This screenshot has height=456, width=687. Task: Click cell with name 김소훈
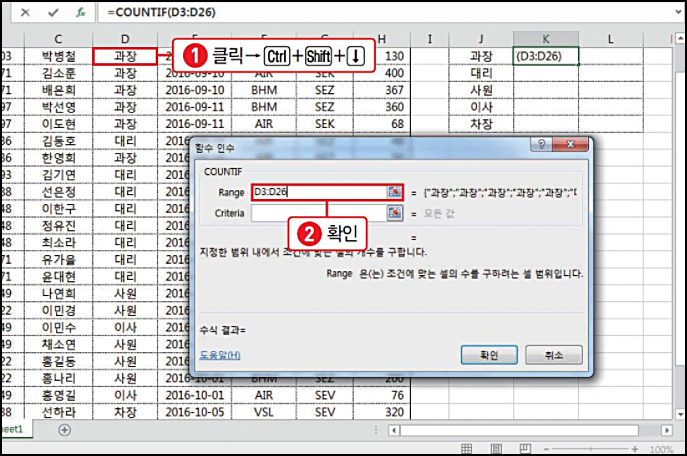coord(59,73)
